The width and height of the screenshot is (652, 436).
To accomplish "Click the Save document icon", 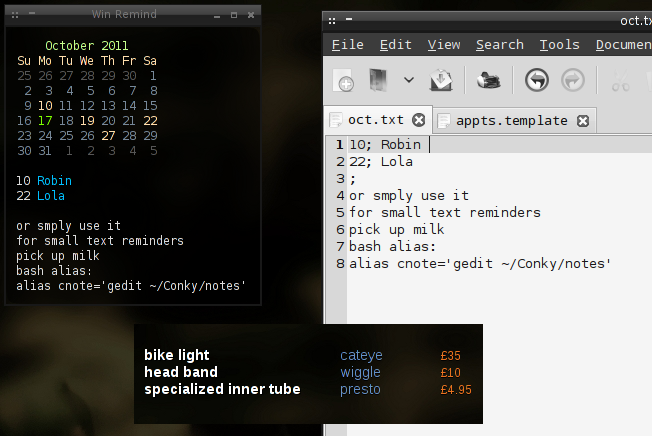I will point(441,80).
